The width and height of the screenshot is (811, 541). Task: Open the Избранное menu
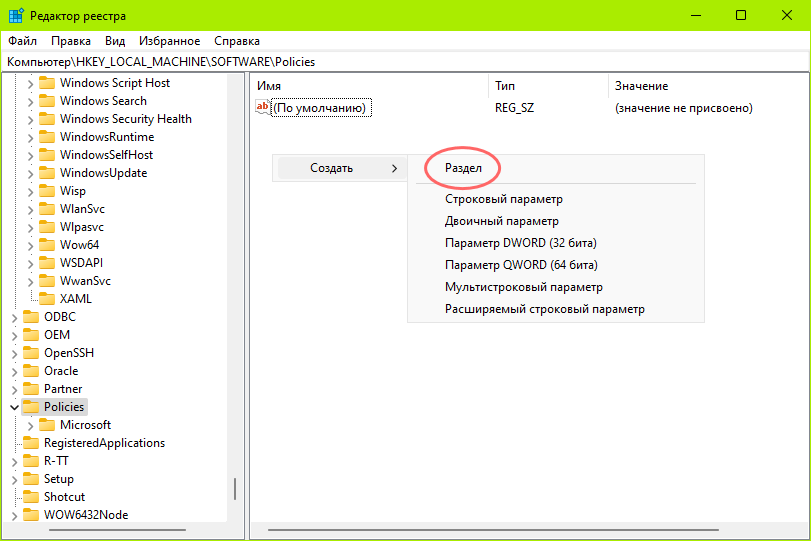169,41
